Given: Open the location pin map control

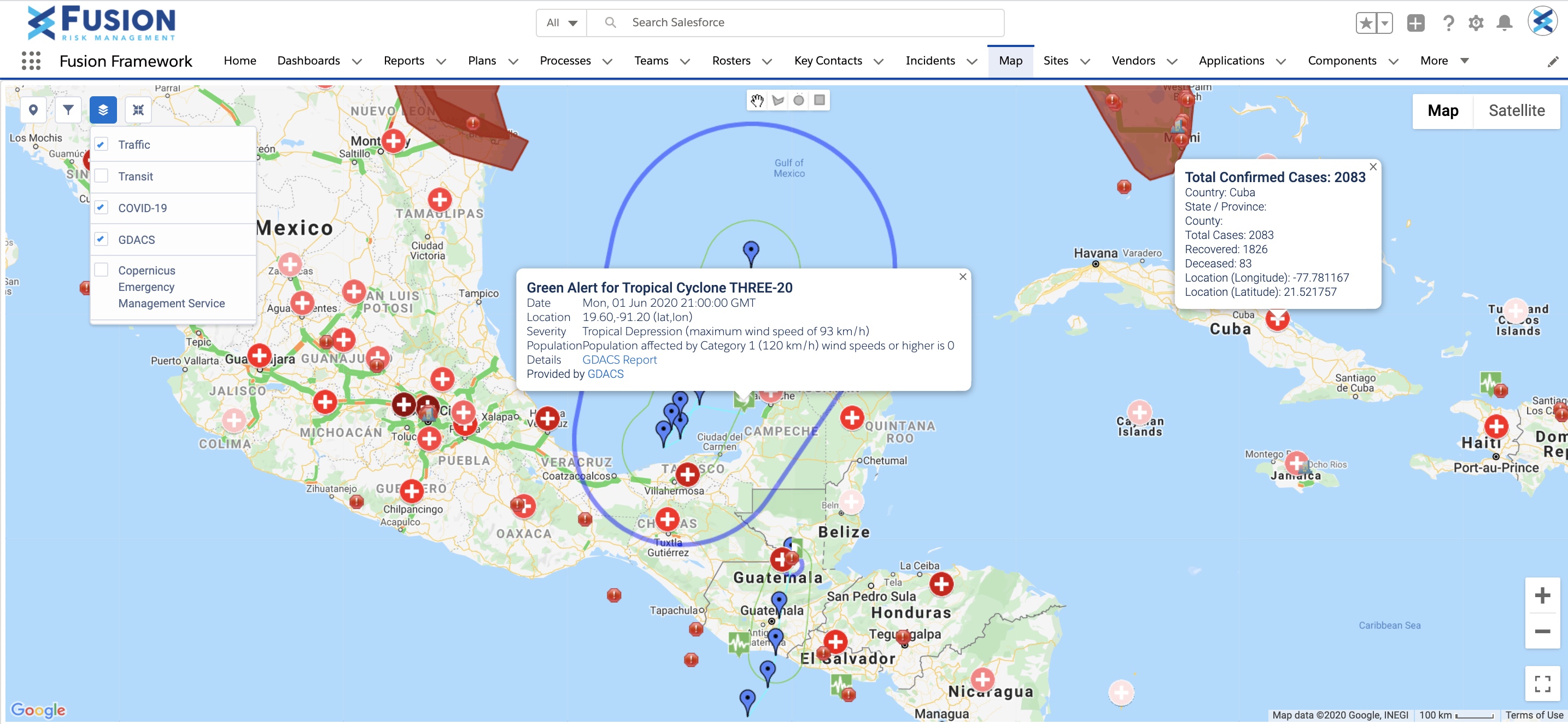Looking at the screenshot, I should (33, 110).
